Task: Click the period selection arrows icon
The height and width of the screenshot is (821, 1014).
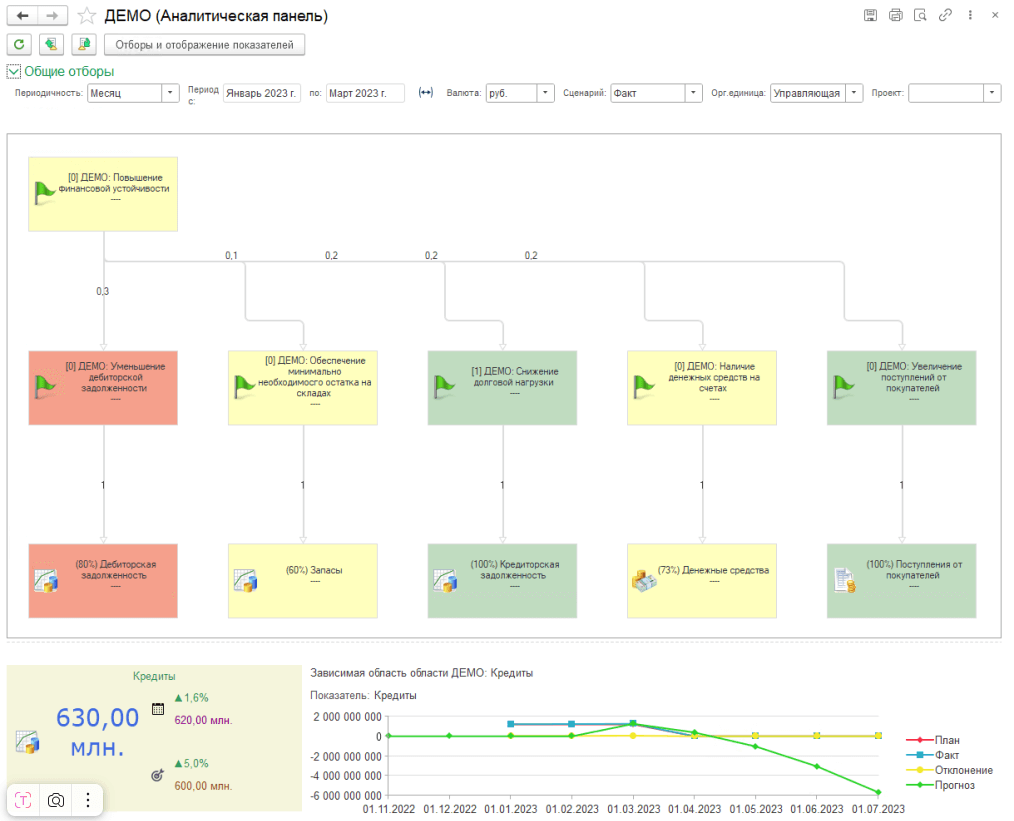Action: (x=425, y=93)
